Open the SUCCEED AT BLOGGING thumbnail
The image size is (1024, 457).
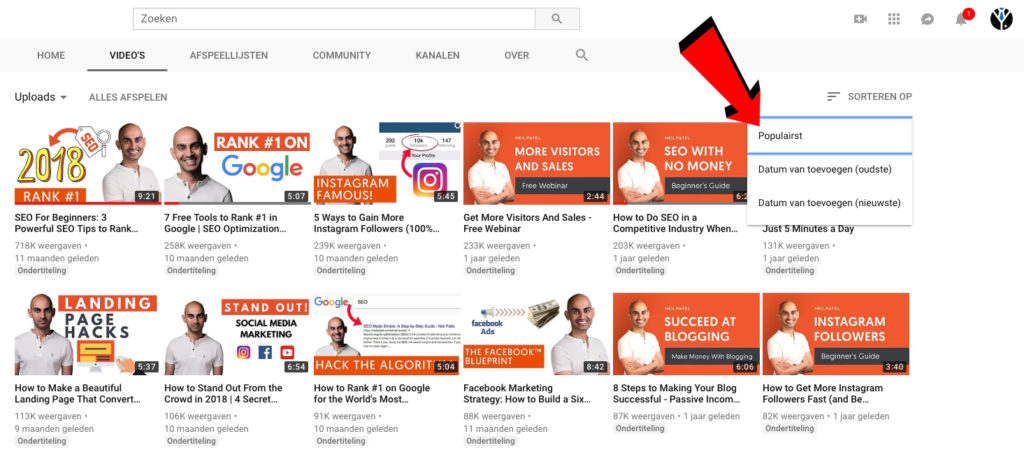click(x=686, y=334)
